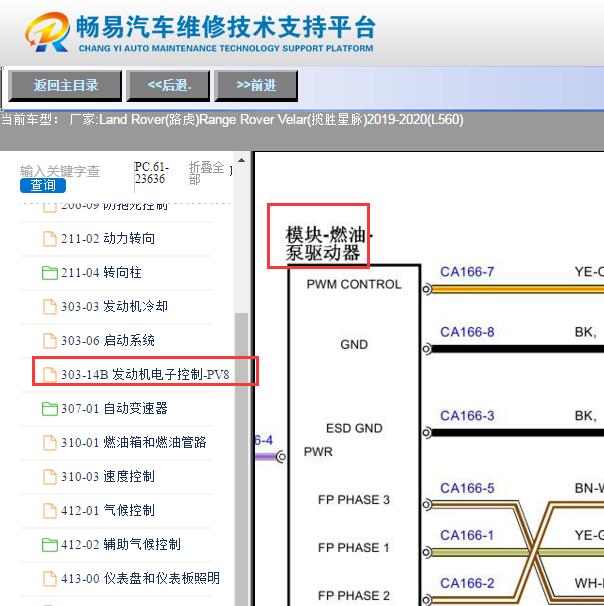Viewport: 604px width, 606px height.
Task: Click the CA166-2 connector label
Action: (x=467, y=583)
